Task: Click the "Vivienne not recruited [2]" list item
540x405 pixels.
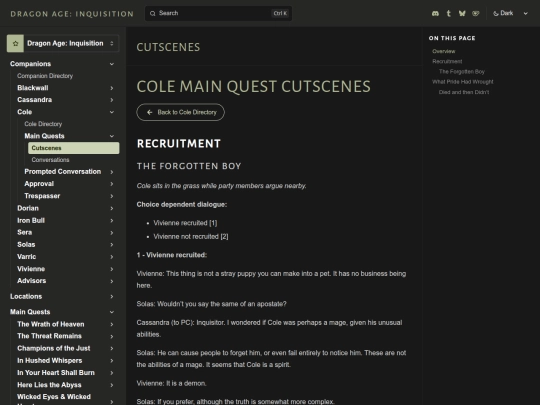Action: click(x=190, y=237)
